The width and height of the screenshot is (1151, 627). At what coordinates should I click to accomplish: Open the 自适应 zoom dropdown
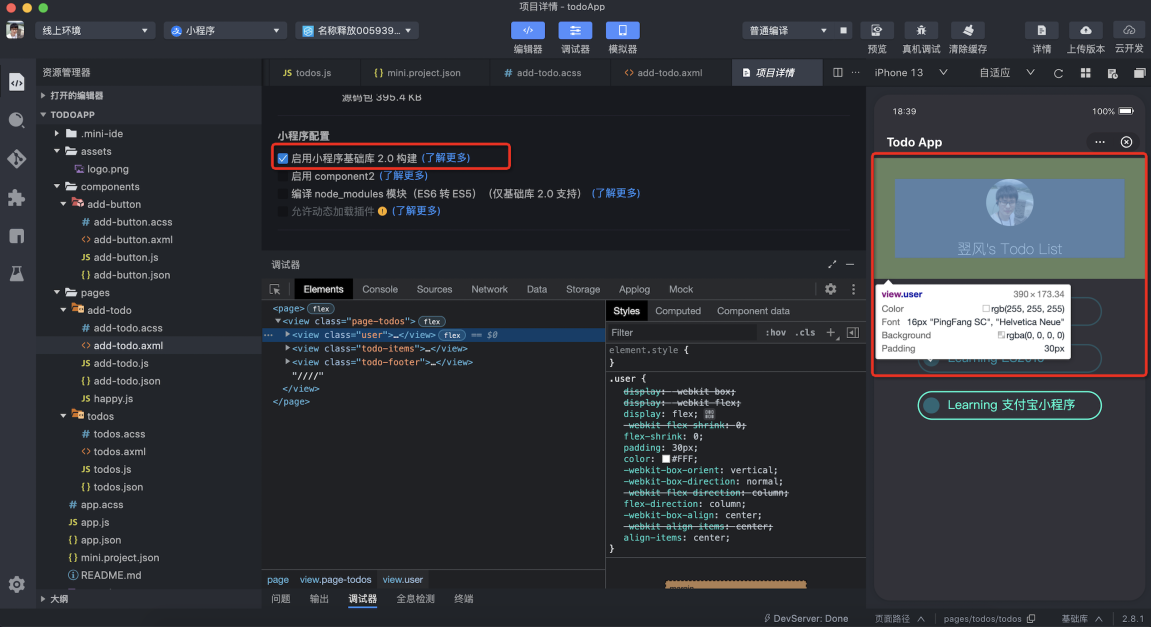tap(1006, 73)
